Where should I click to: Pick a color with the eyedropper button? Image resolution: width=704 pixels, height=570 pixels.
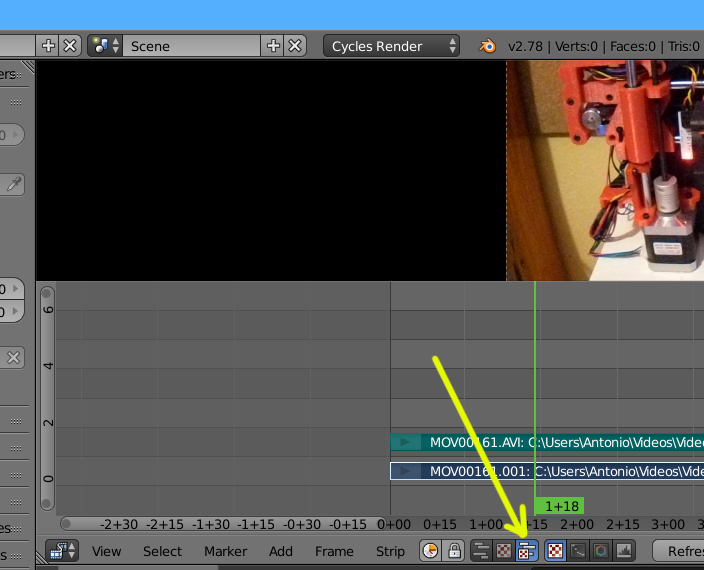click(13, 184)
